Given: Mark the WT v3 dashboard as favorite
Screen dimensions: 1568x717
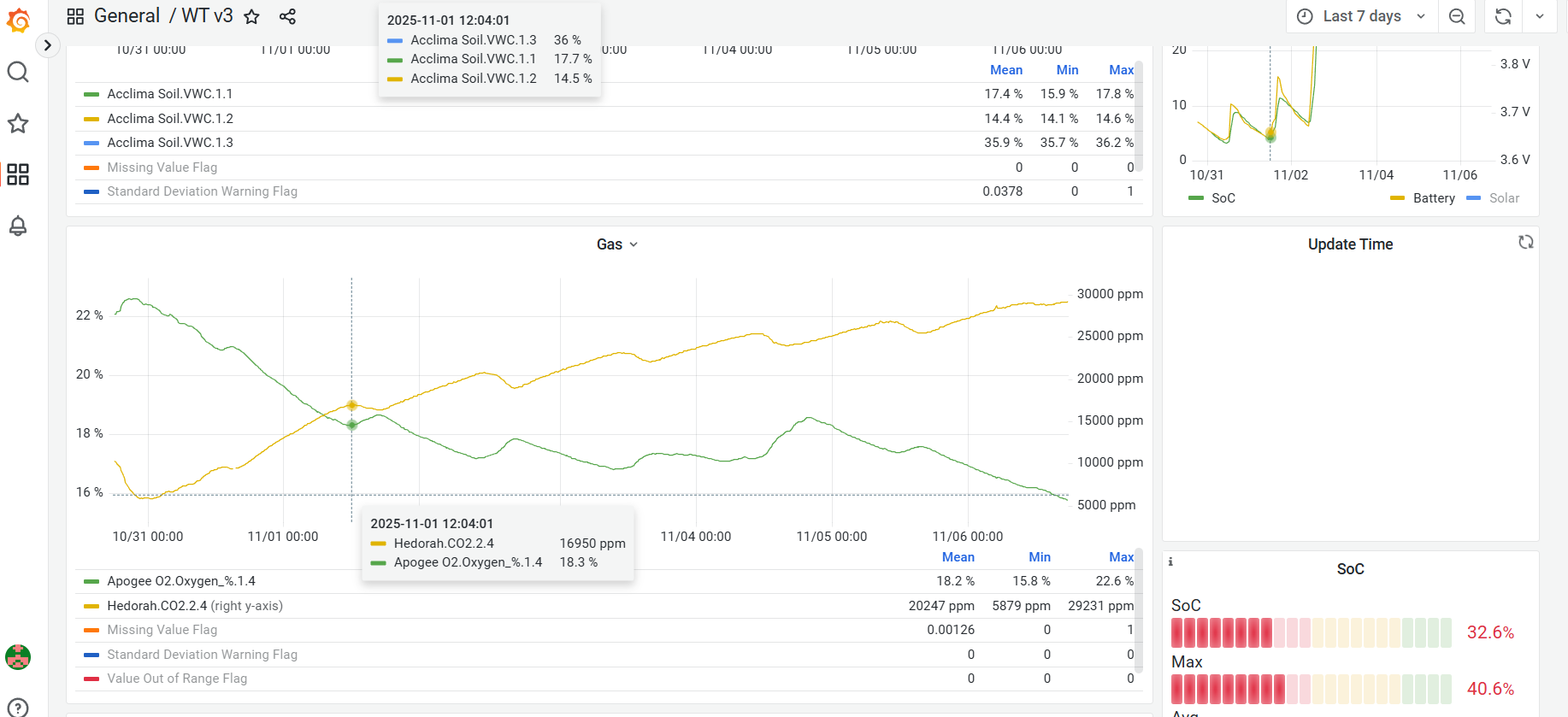Looking at the screenshot, I should point(251,16).
